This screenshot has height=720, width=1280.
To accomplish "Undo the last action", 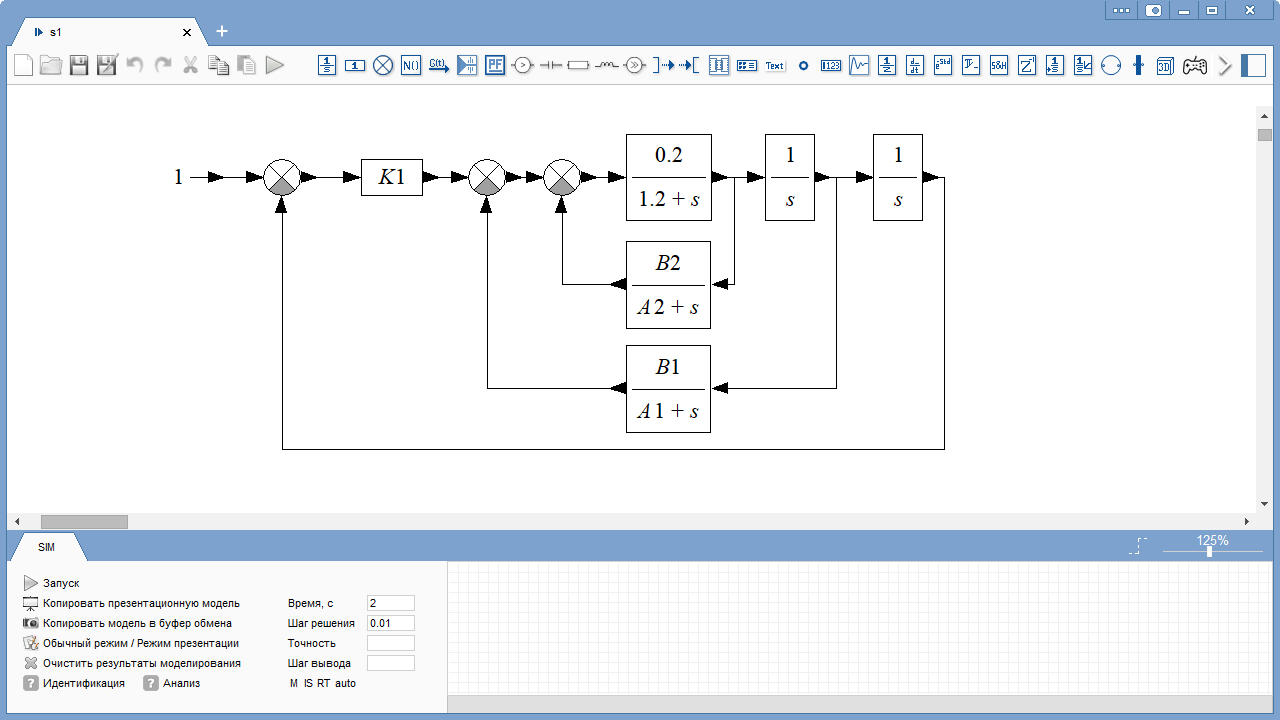I will (x=135, y=66).
